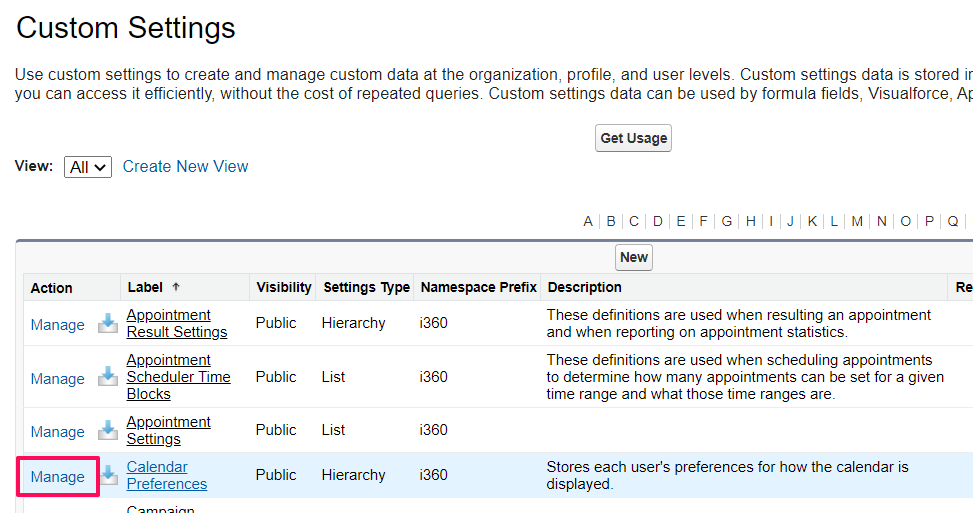The width and height of the screenshot is (973, 513).
Task: Filter list by letter D
Action: point(658,221)
